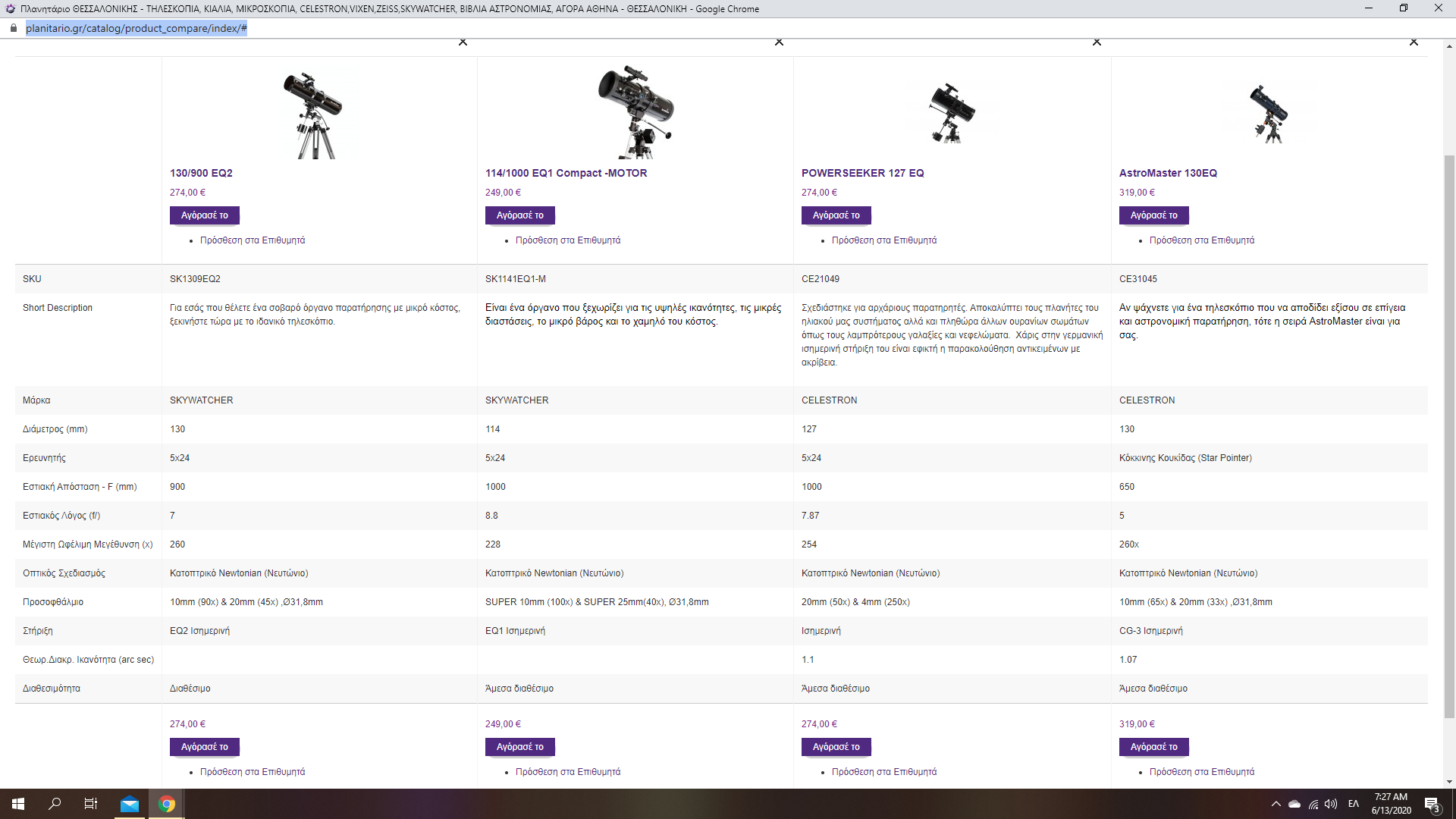This screenshot has height=819, width=1456.
Task: Click SKU value SK1141EQ1-M
Action: click(516, 279)
